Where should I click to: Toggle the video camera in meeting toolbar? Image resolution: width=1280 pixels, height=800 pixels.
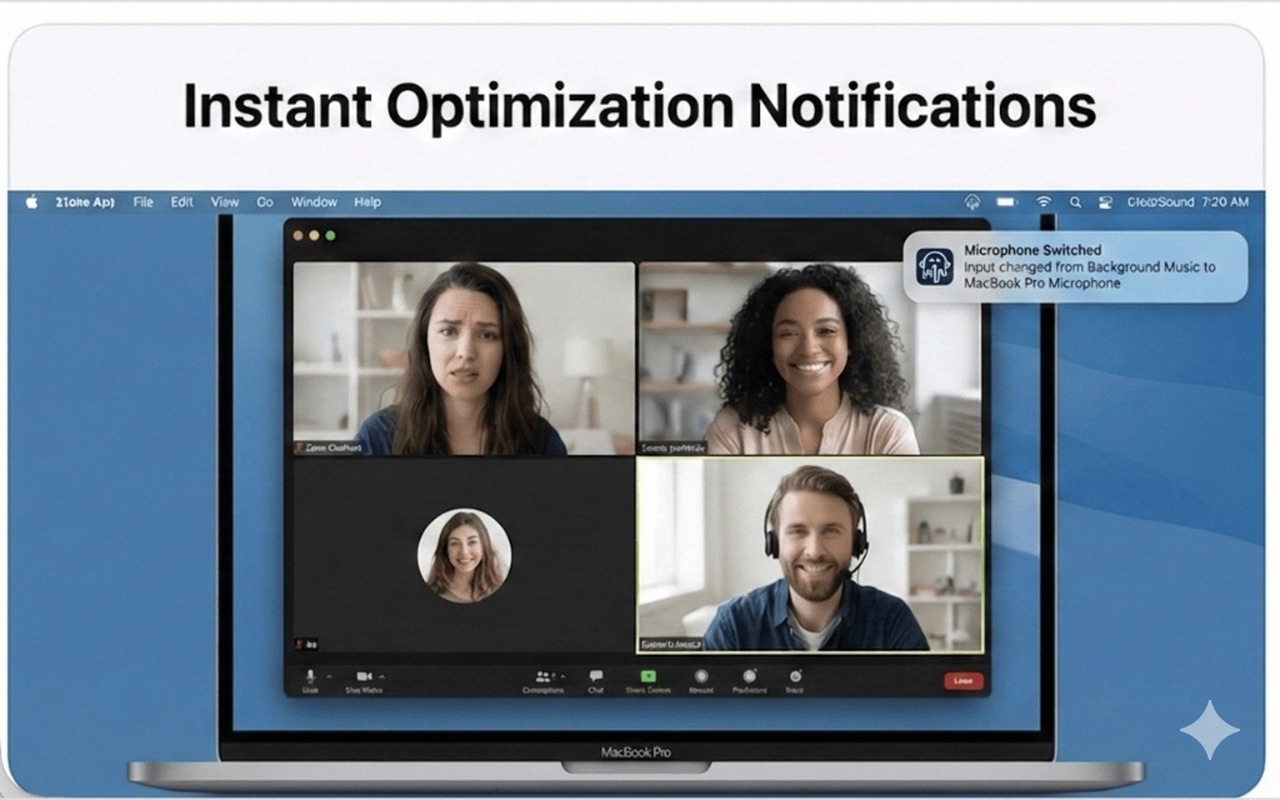(364, 677)
